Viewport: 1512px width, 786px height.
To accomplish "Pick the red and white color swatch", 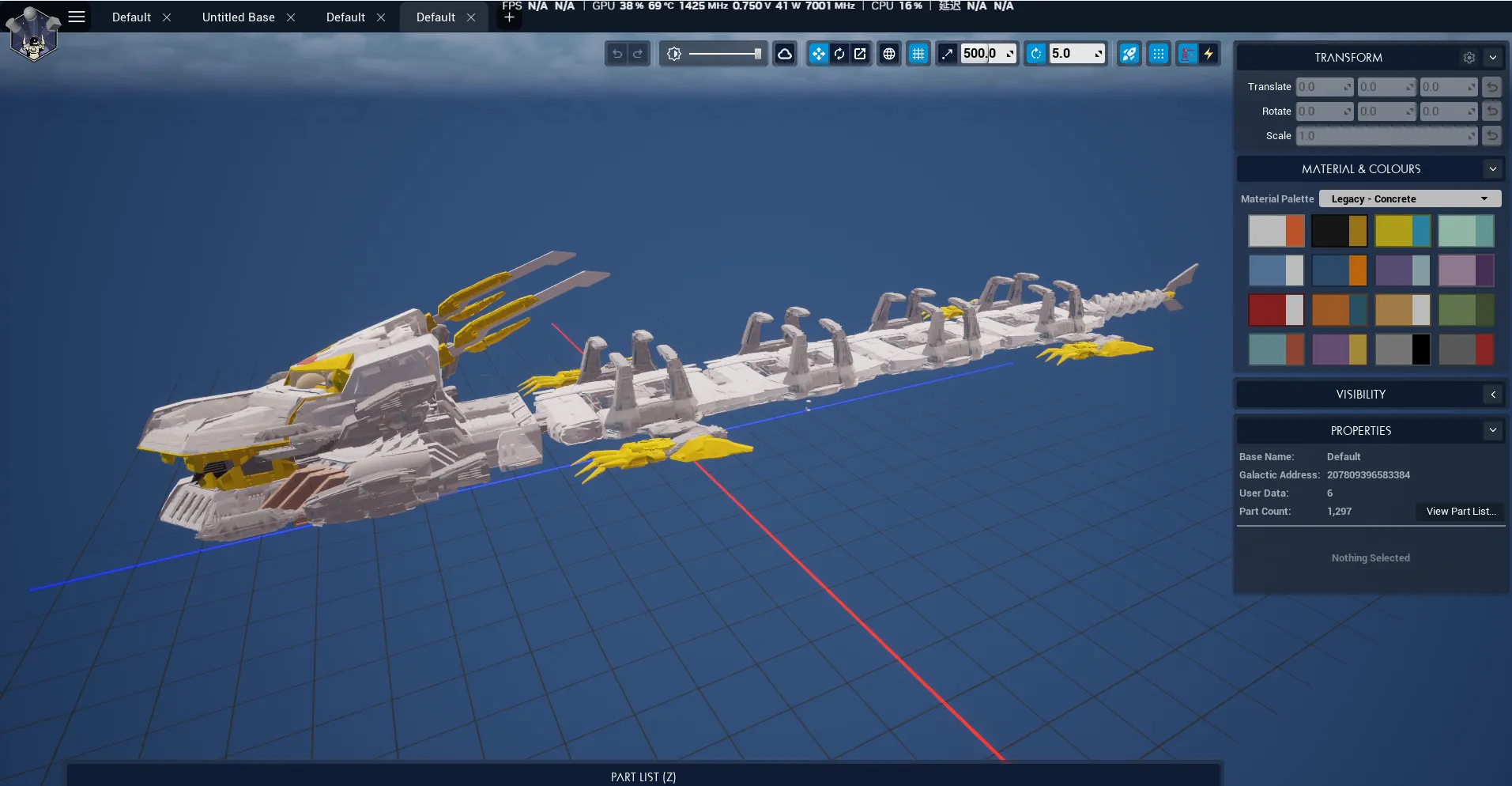I will (1276, 309).
